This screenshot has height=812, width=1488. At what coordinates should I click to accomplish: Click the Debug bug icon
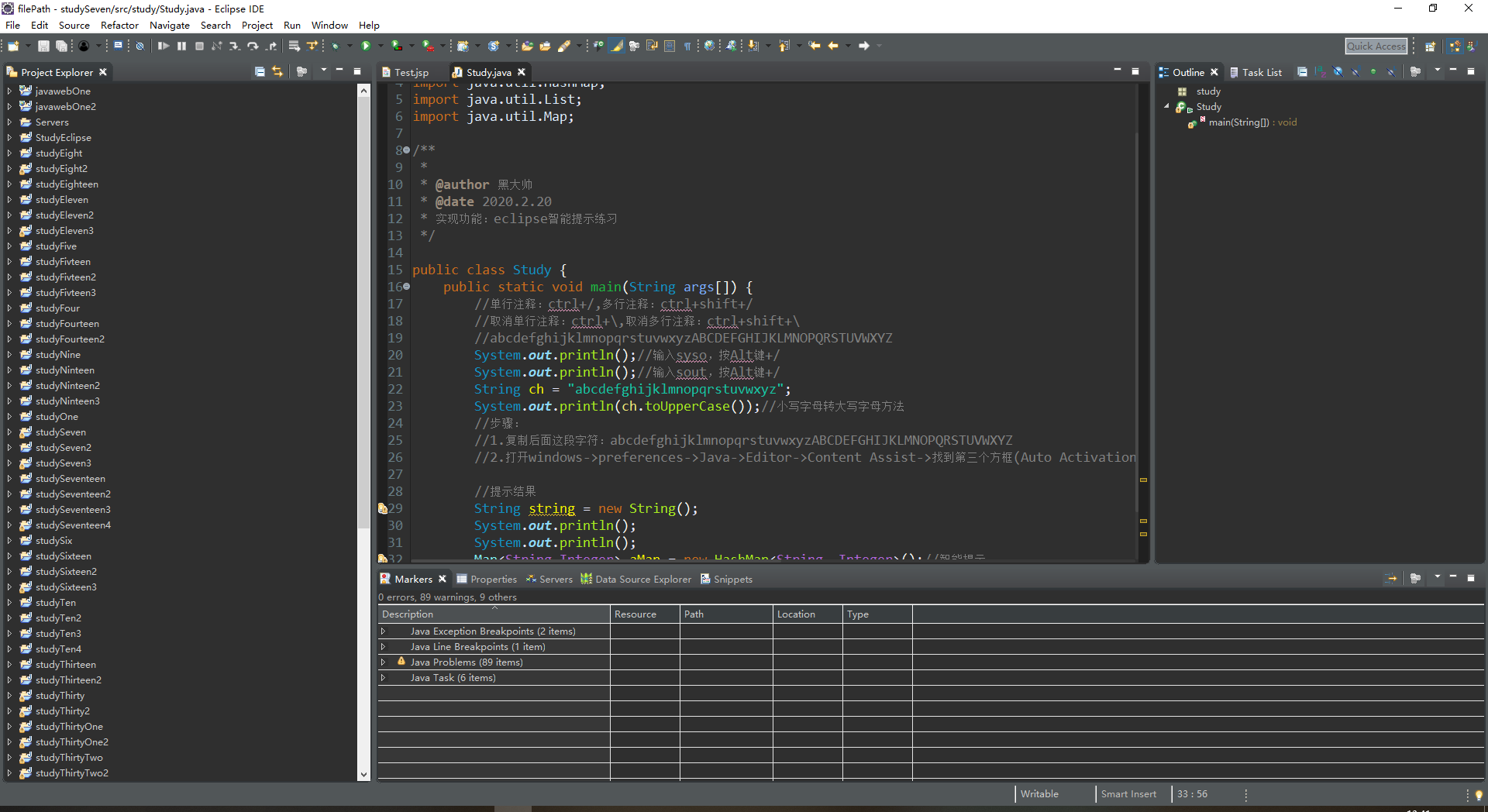pos(336,46)
